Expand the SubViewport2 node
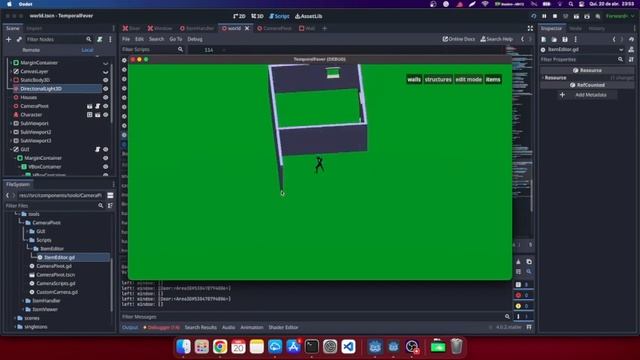This screenshot has height=360, width=640. tap(11, 132)
